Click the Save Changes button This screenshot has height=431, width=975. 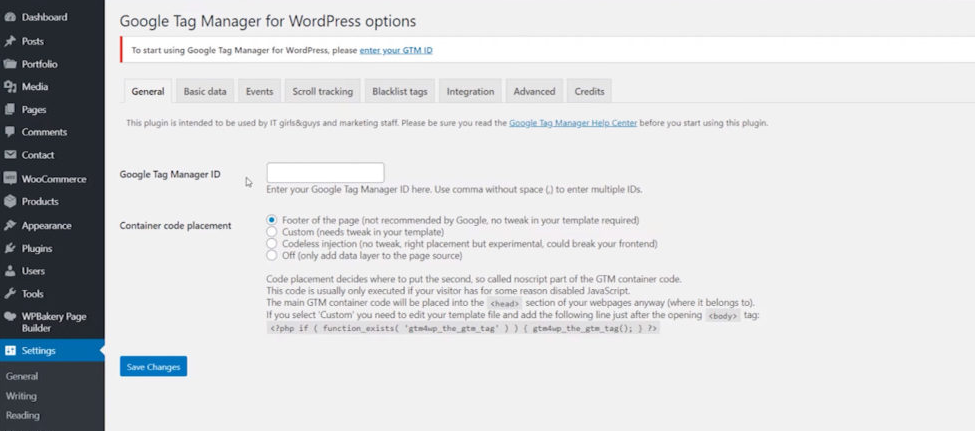point(154,367)
